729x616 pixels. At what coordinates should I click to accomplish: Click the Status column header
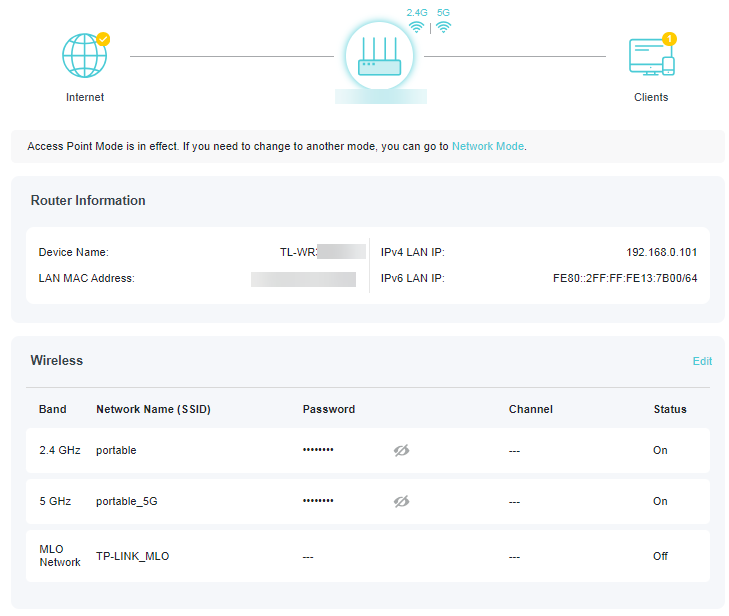(x=670, y=410)
